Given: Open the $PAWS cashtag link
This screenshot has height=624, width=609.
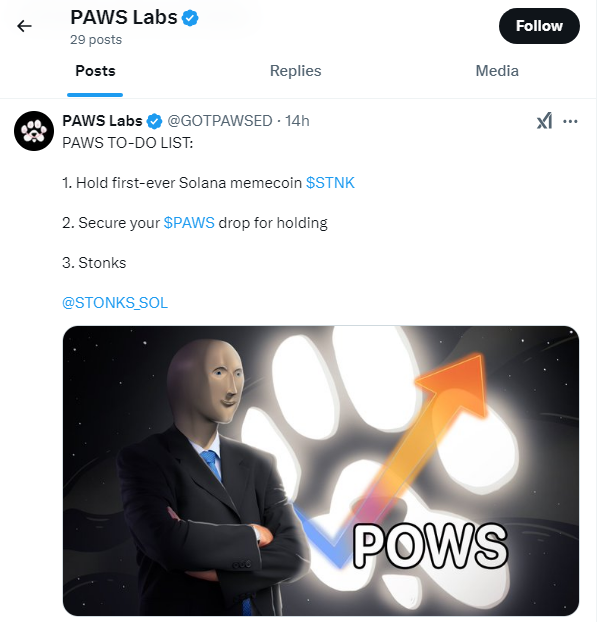Looking at the screenshot, I should pyautogui.click(x=189, y=222).
